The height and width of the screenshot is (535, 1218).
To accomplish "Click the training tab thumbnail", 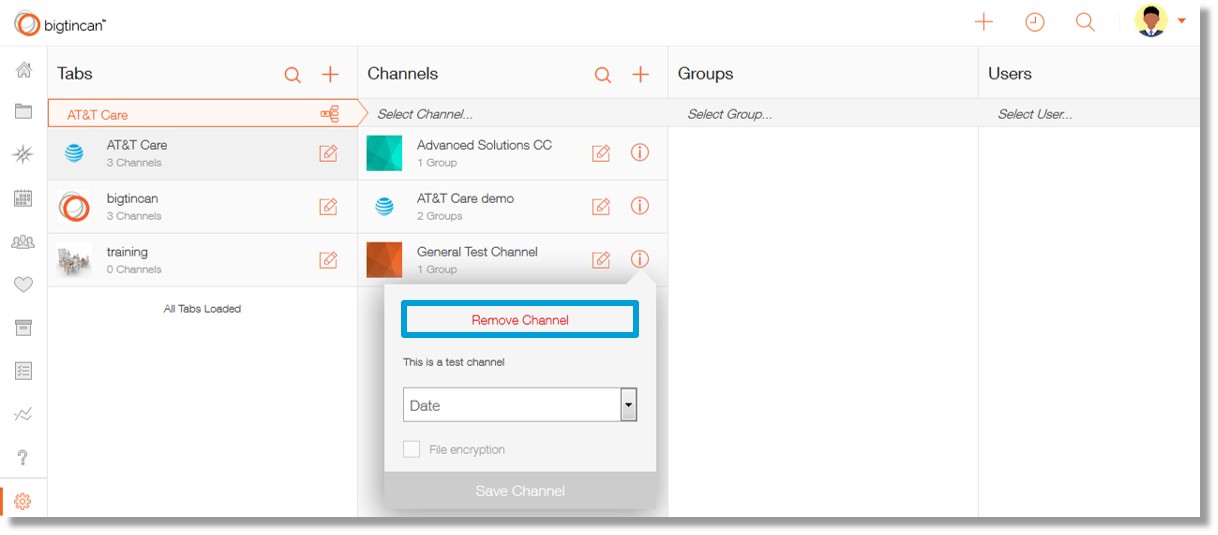I will pos(74,260).
